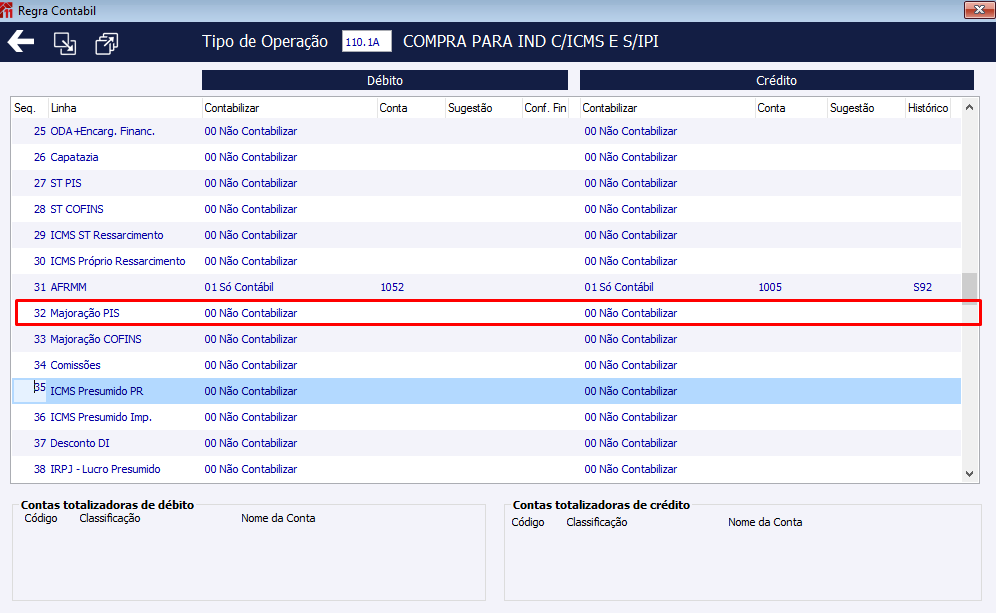996x613 pixels.
Task: Select row 34 Comissões
Action: point(487,365)
